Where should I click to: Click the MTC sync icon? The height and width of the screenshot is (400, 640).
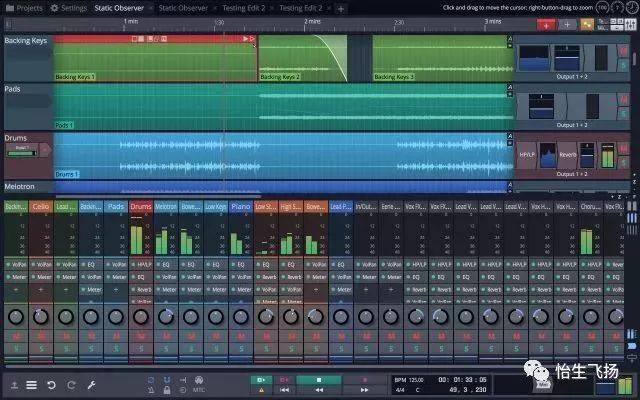199,384
